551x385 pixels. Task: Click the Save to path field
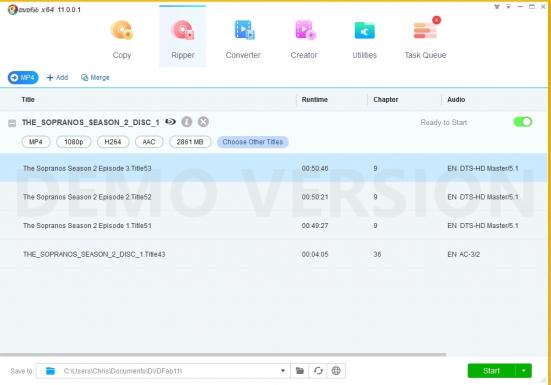[x=163, y=371]
